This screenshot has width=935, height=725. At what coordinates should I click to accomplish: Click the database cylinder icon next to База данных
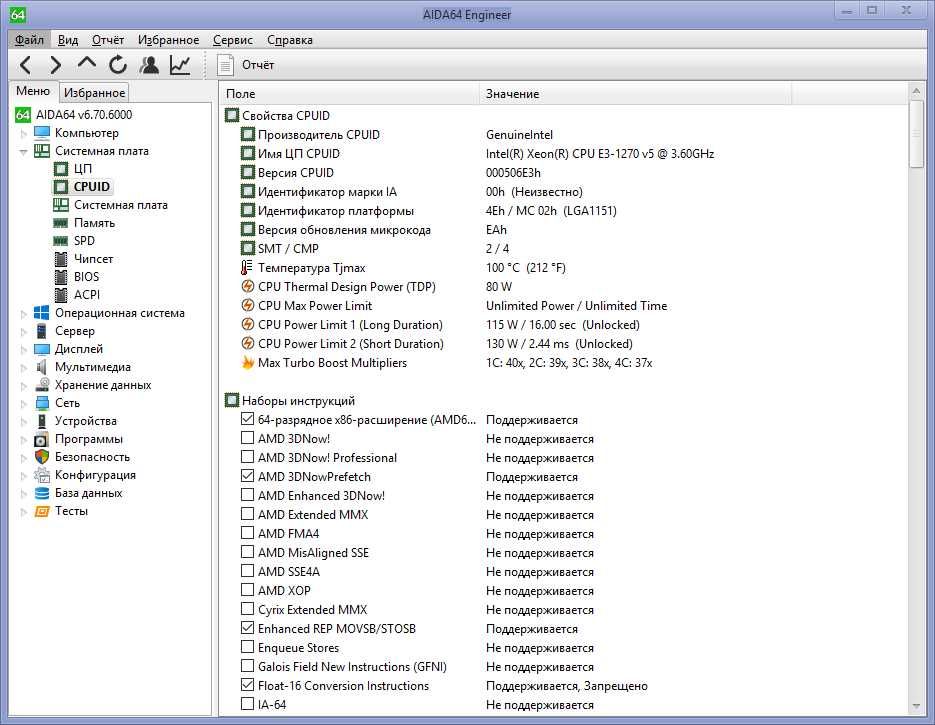pos(42,493)
